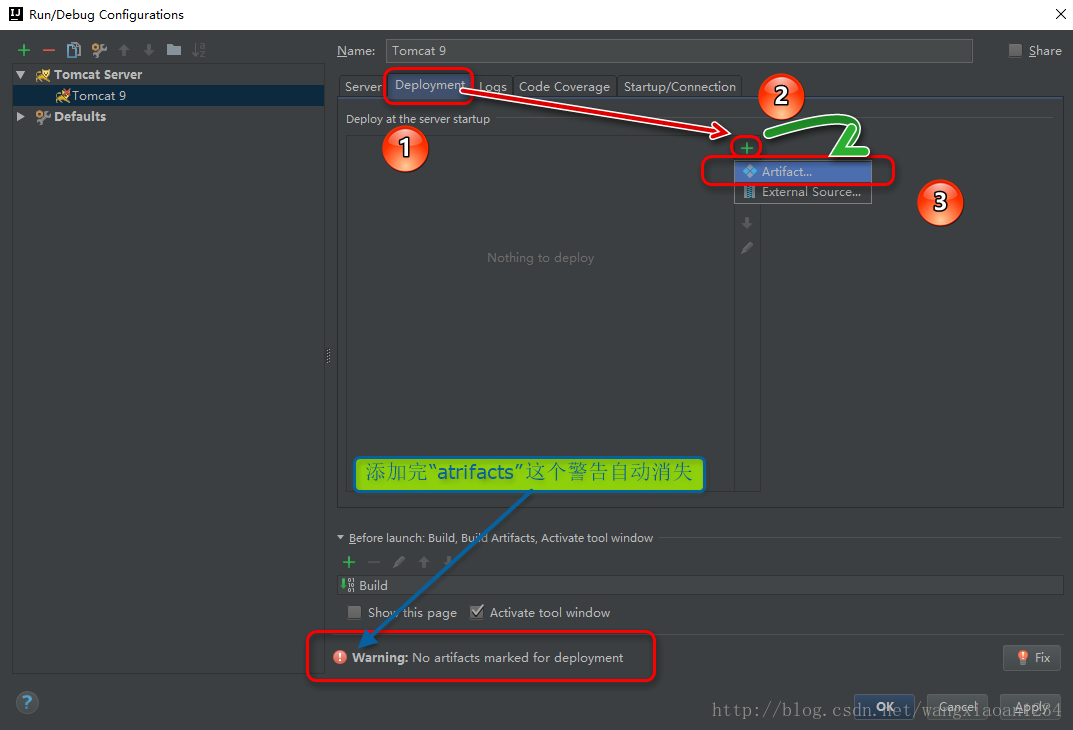1073x730 pixels.
Task: Open help question mark icon
Action: click(27, 702)
